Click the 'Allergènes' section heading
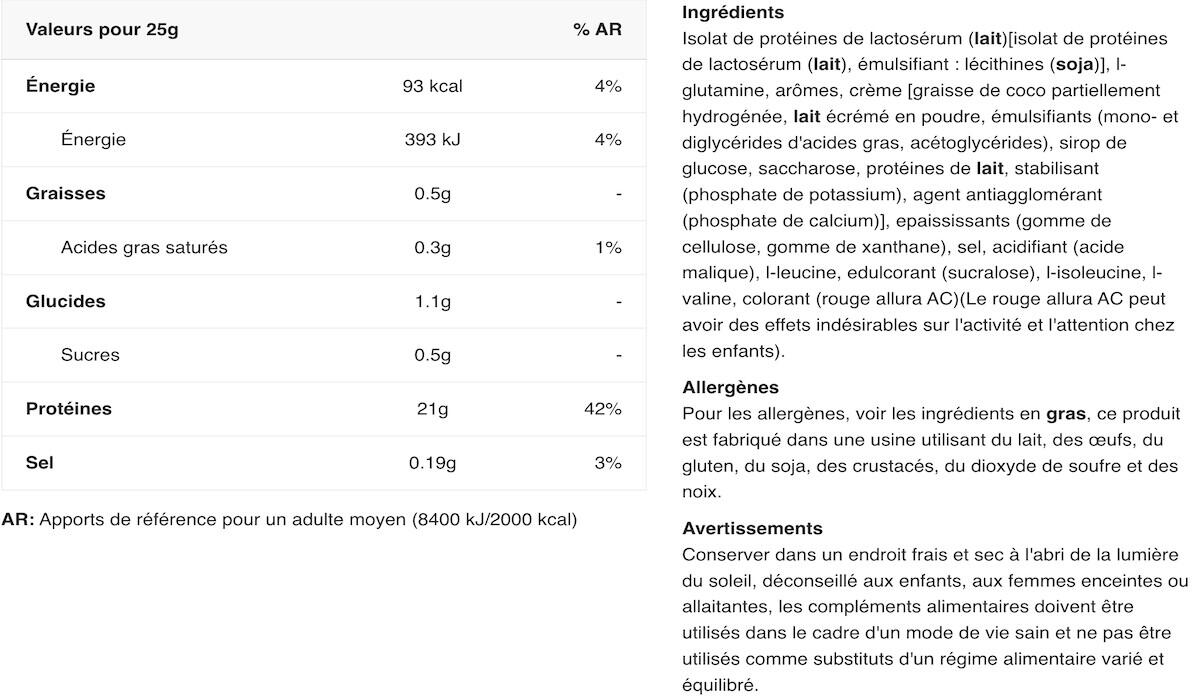This screenshot has width=1200, height=700. tap(730, 387)
